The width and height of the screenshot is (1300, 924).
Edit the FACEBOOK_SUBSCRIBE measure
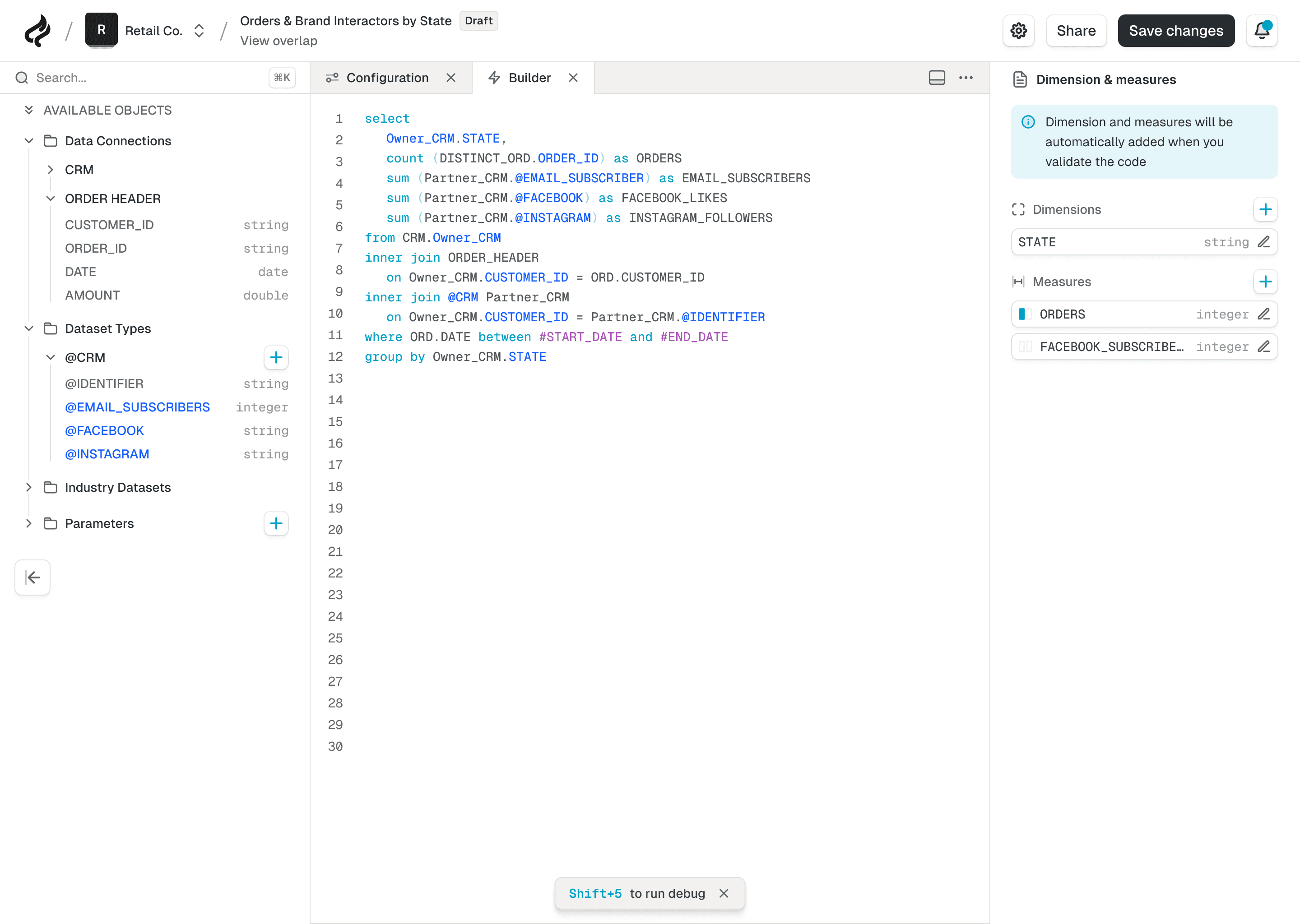pyautogui.click(x=1263, y=346)
